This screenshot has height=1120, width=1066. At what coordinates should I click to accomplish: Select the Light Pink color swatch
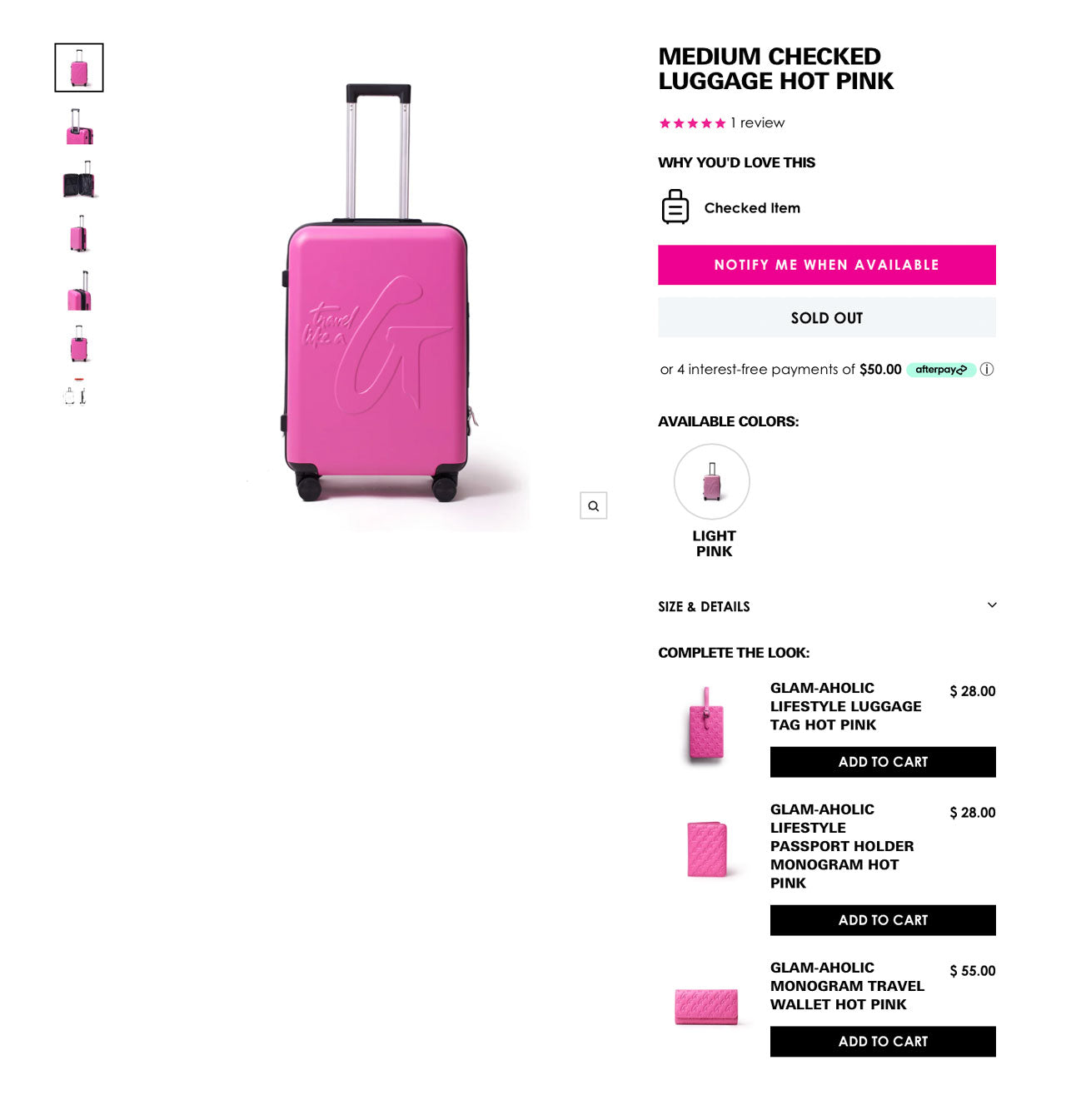point(712,482)
